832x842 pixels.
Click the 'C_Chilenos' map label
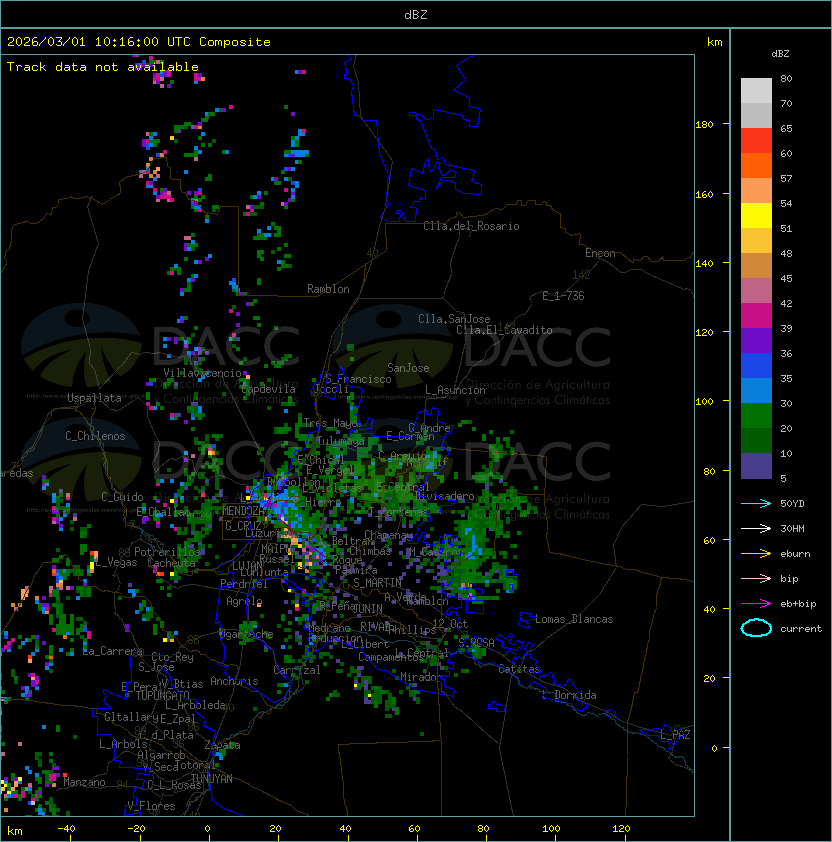tap(95, 436)
